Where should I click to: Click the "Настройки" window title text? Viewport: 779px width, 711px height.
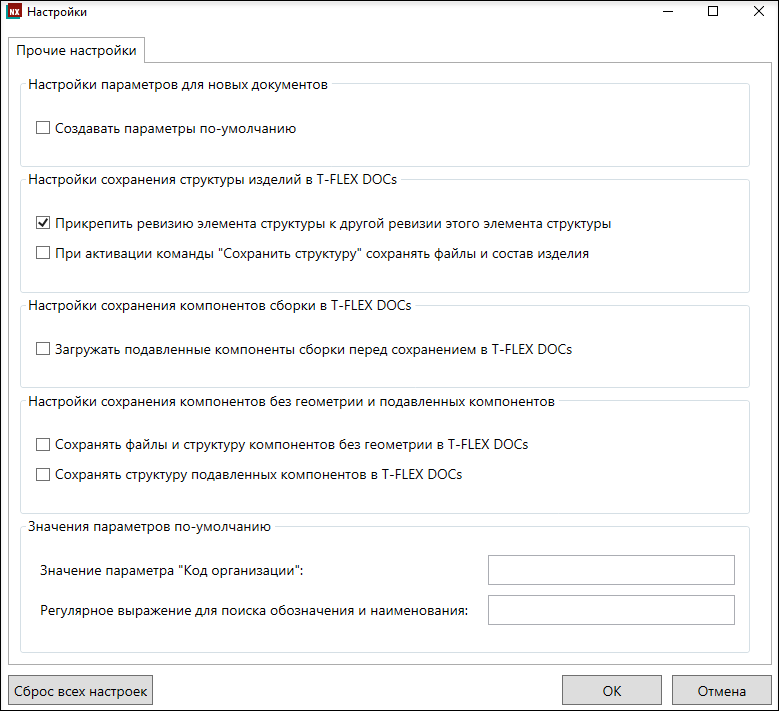(57, 12)
